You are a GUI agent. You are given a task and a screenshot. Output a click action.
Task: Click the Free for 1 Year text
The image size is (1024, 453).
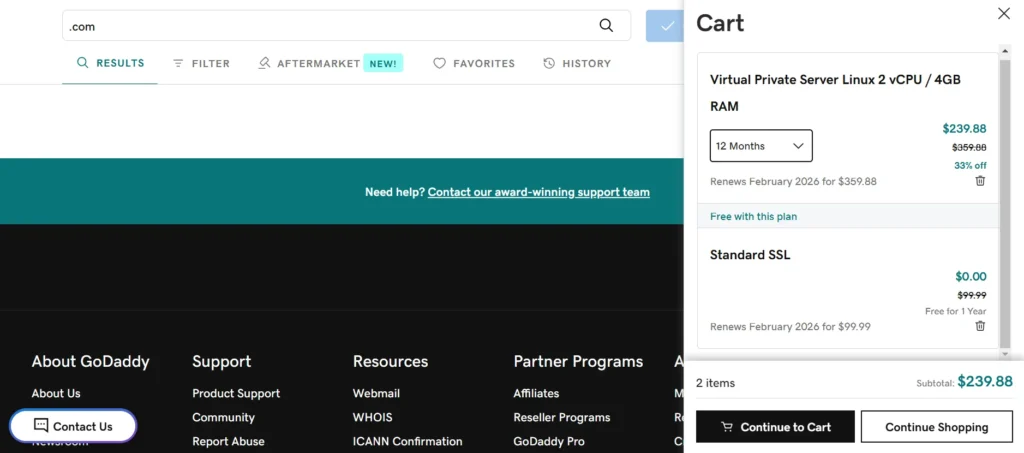click(x=955, y=311)
